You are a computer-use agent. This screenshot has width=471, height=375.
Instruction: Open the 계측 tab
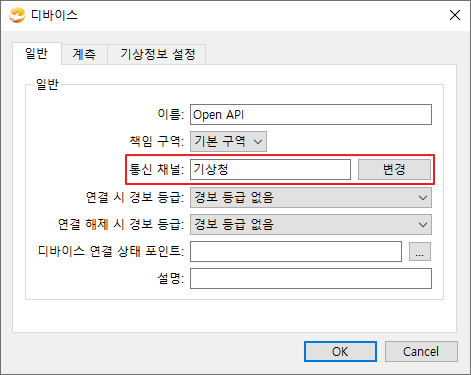point(84,54)
